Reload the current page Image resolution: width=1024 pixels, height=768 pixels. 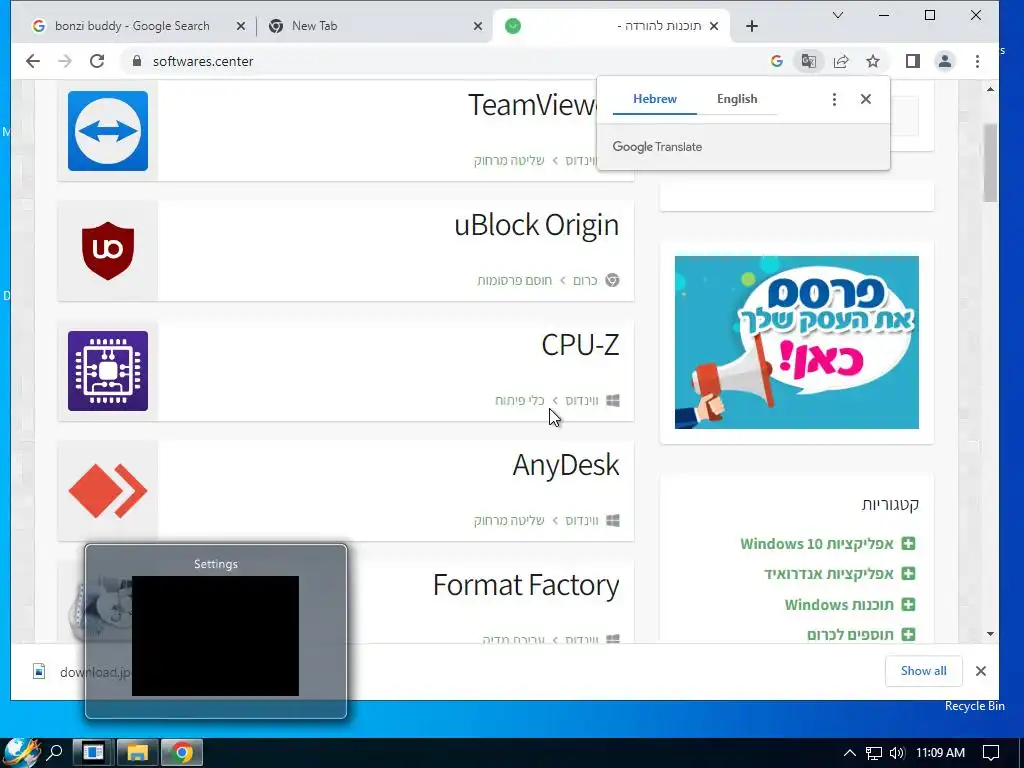pos(97,61)
